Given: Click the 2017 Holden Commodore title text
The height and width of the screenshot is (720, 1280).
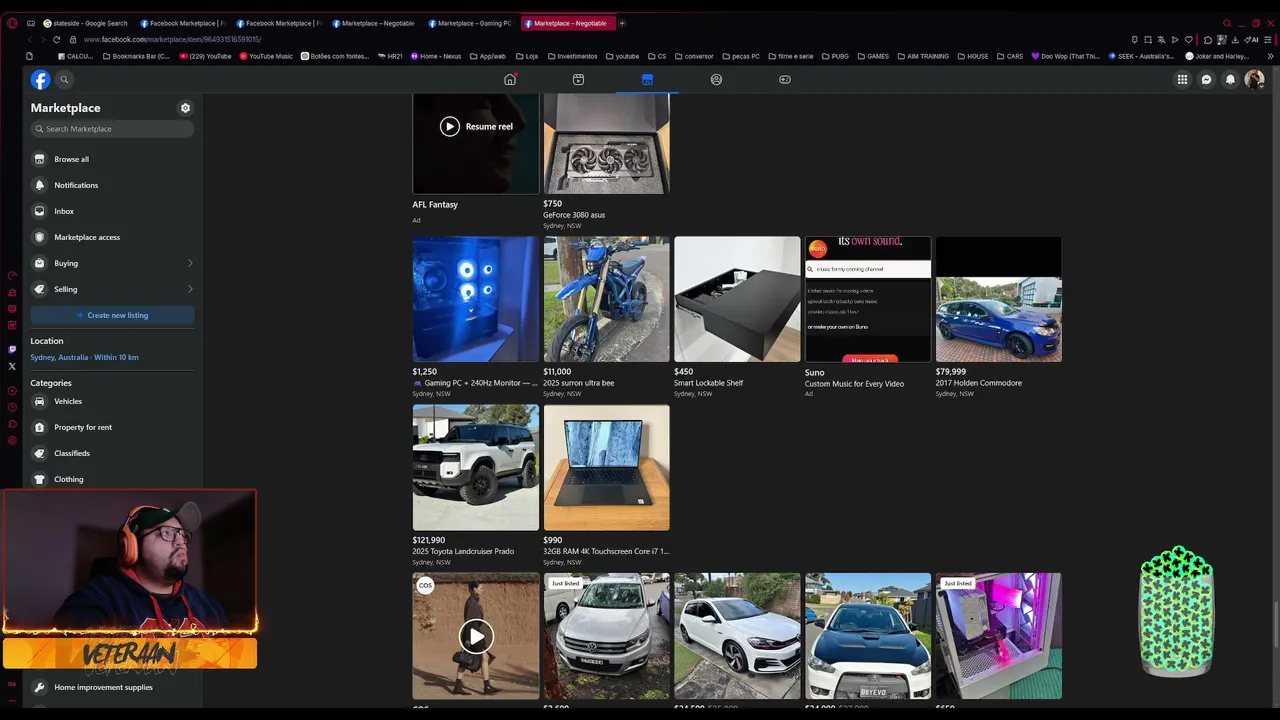Looking at the screenshot, I should point(979,383).
